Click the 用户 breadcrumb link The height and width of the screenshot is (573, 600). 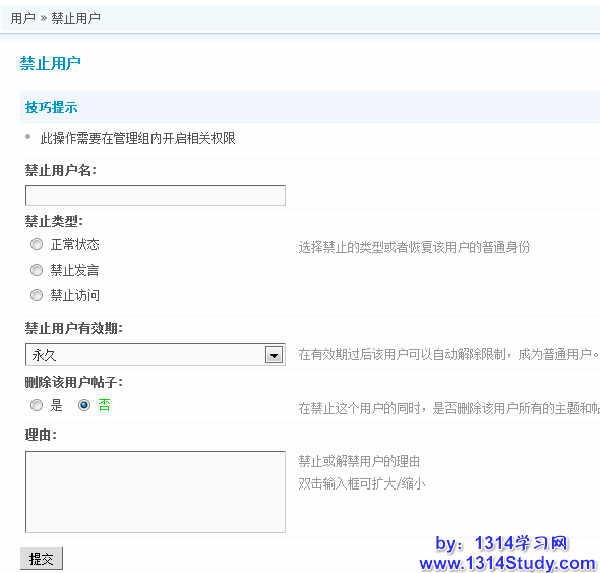[23, 18]
